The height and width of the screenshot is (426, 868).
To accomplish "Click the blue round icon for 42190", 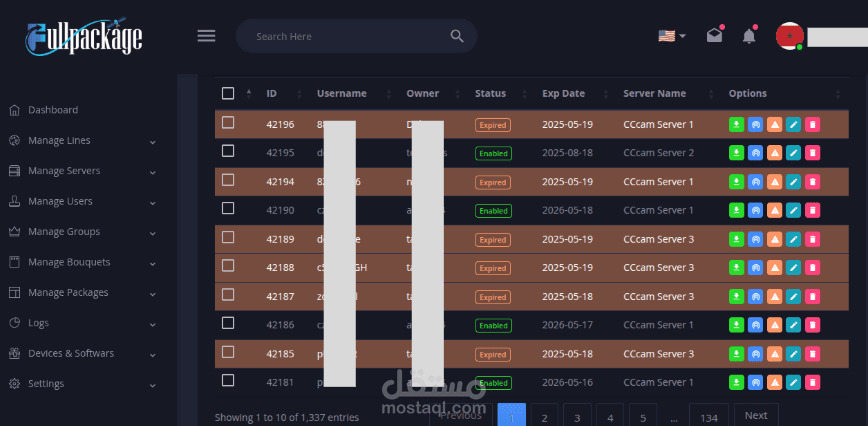I will 755,210.
